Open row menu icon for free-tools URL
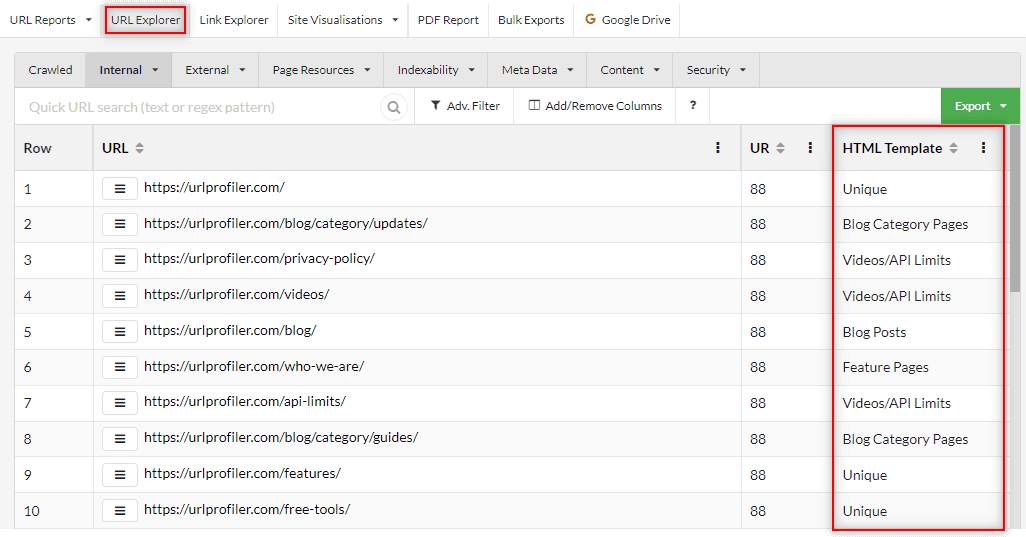 coord(120,511)
